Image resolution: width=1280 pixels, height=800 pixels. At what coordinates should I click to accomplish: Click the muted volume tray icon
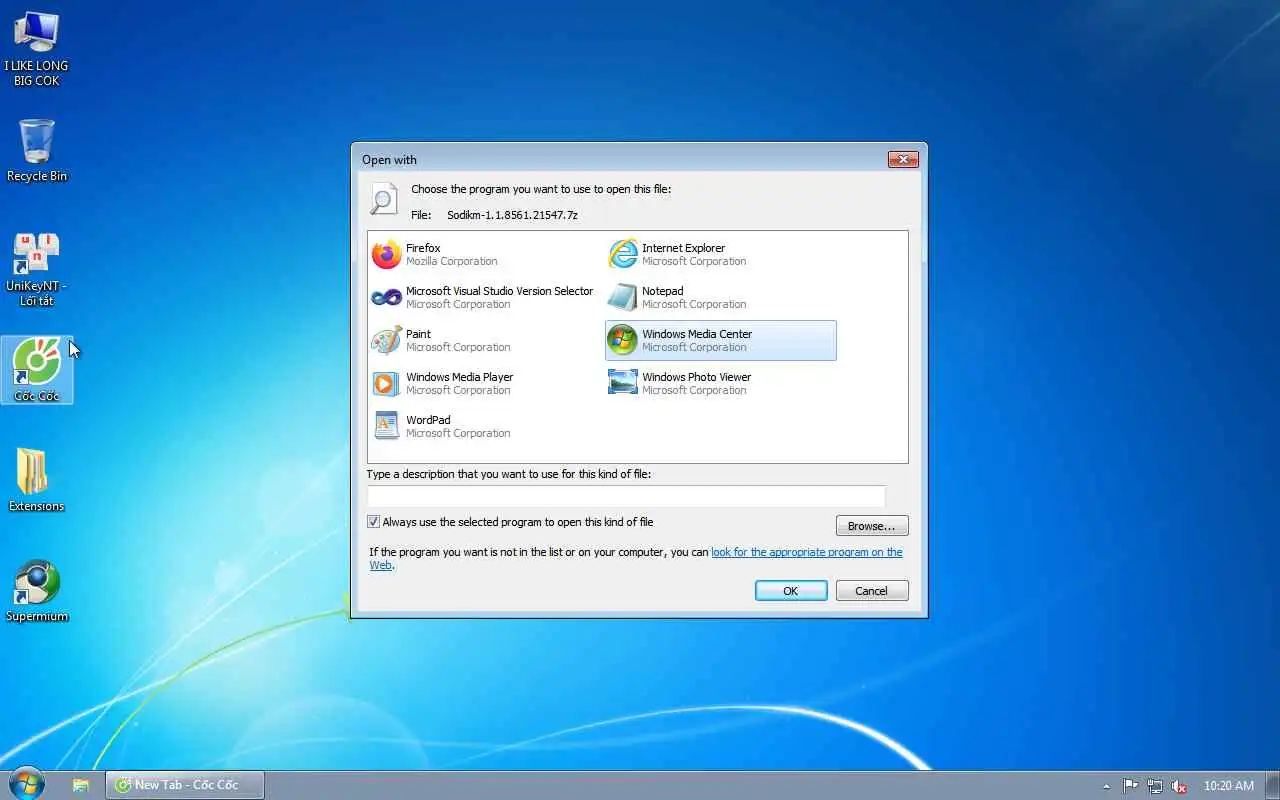(x=1180, y=786)
